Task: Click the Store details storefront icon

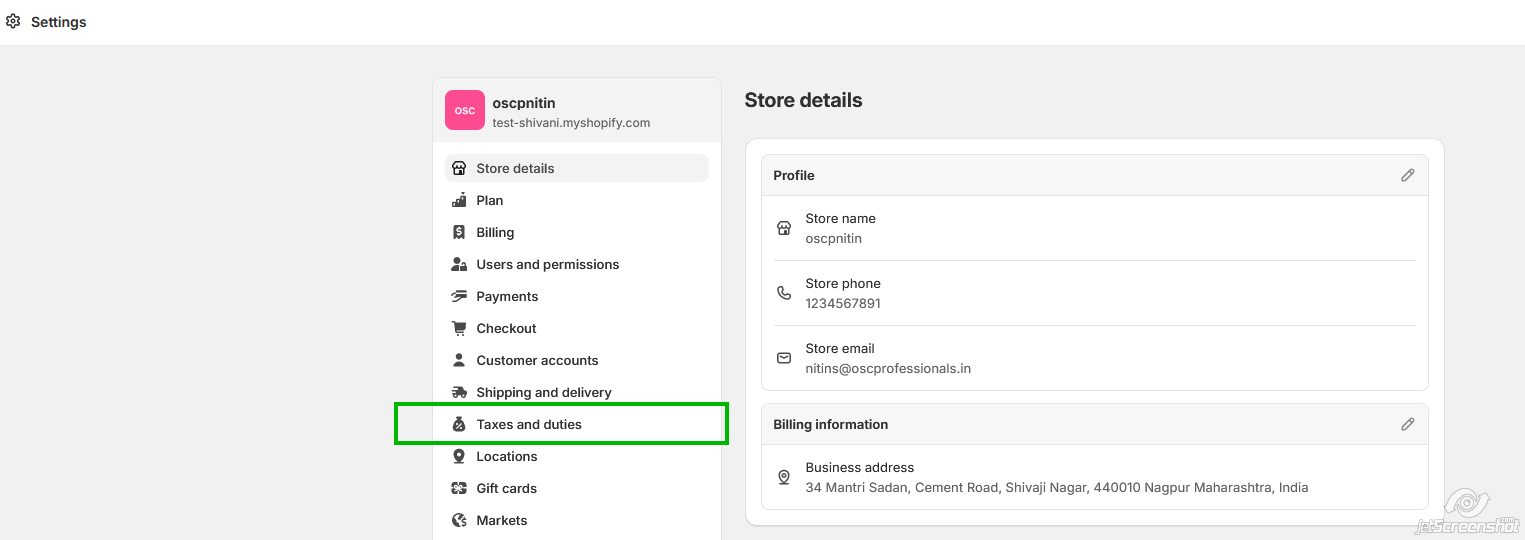Action: point(459,168)
